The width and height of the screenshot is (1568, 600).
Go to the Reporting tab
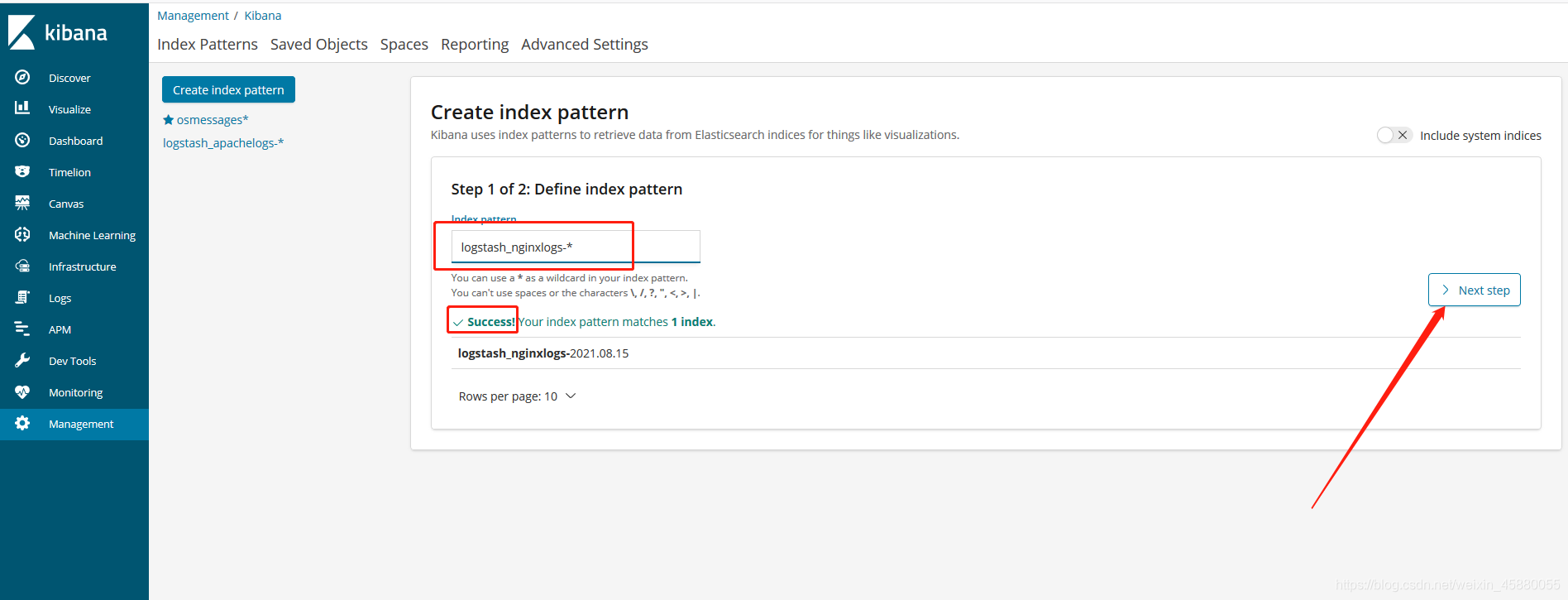pos(475,44)
